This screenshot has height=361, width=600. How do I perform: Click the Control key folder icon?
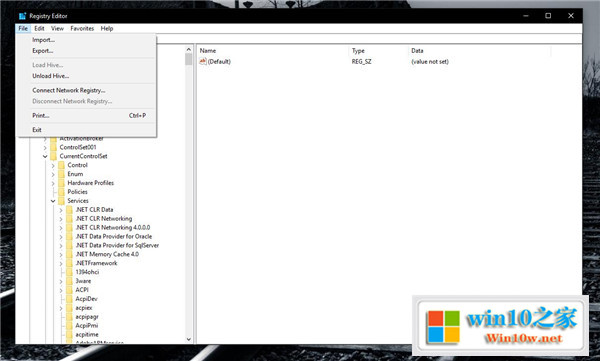coord(62,165)
